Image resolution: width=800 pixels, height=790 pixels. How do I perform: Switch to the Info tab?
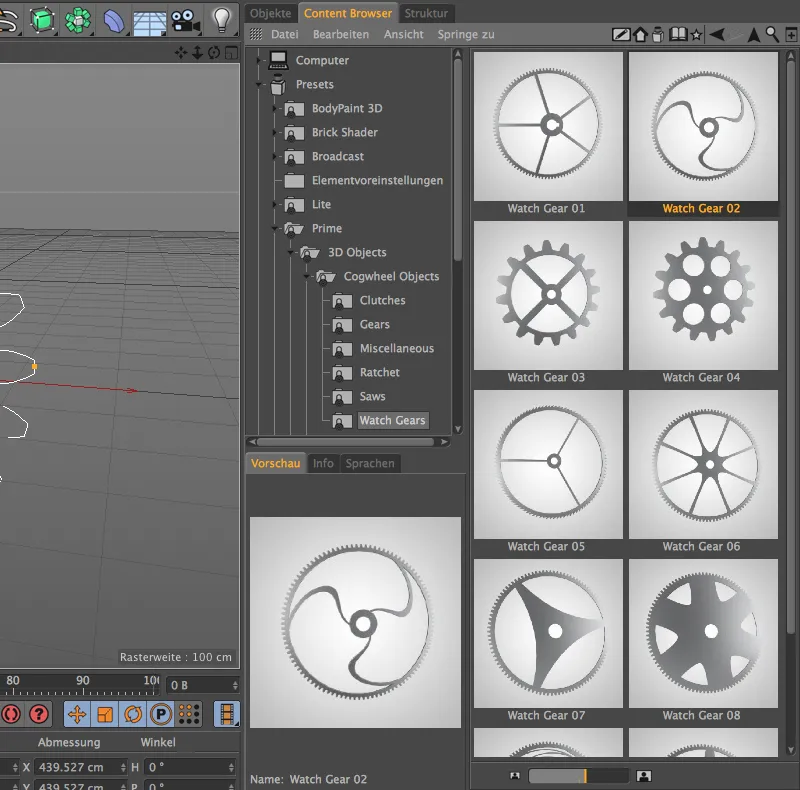click(x=323, y=463)
